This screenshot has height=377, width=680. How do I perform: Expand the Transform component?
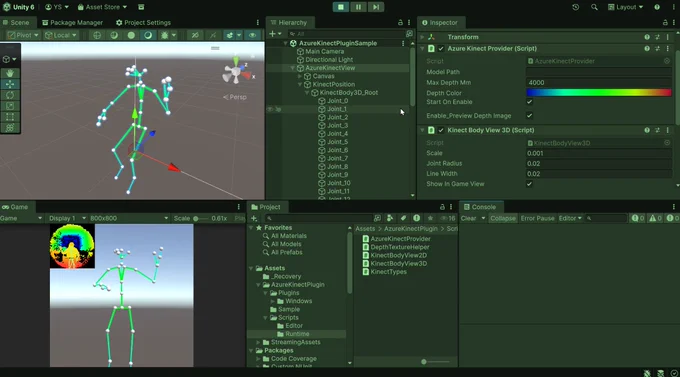(422, 37)
